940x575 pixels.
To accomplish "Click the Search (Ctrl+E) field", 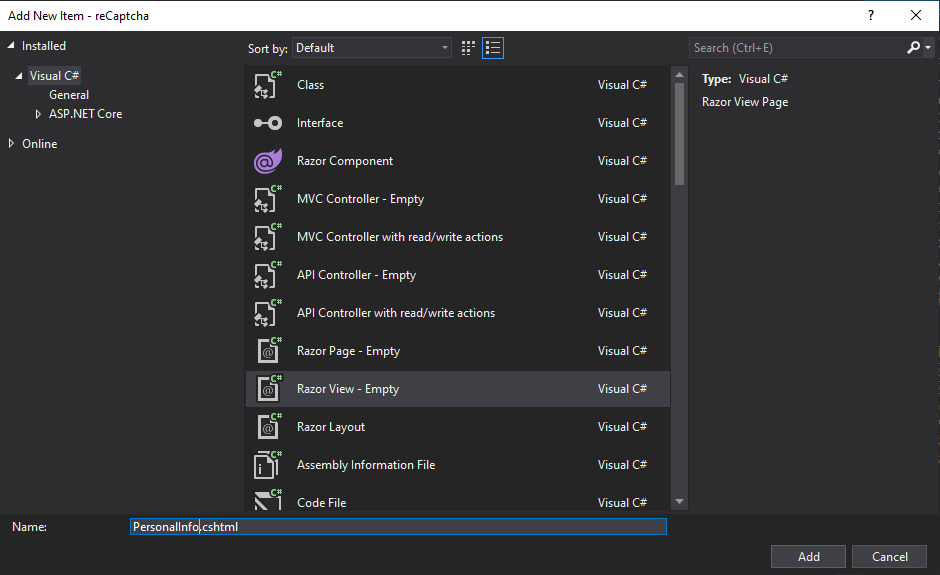I will point(797,48).
